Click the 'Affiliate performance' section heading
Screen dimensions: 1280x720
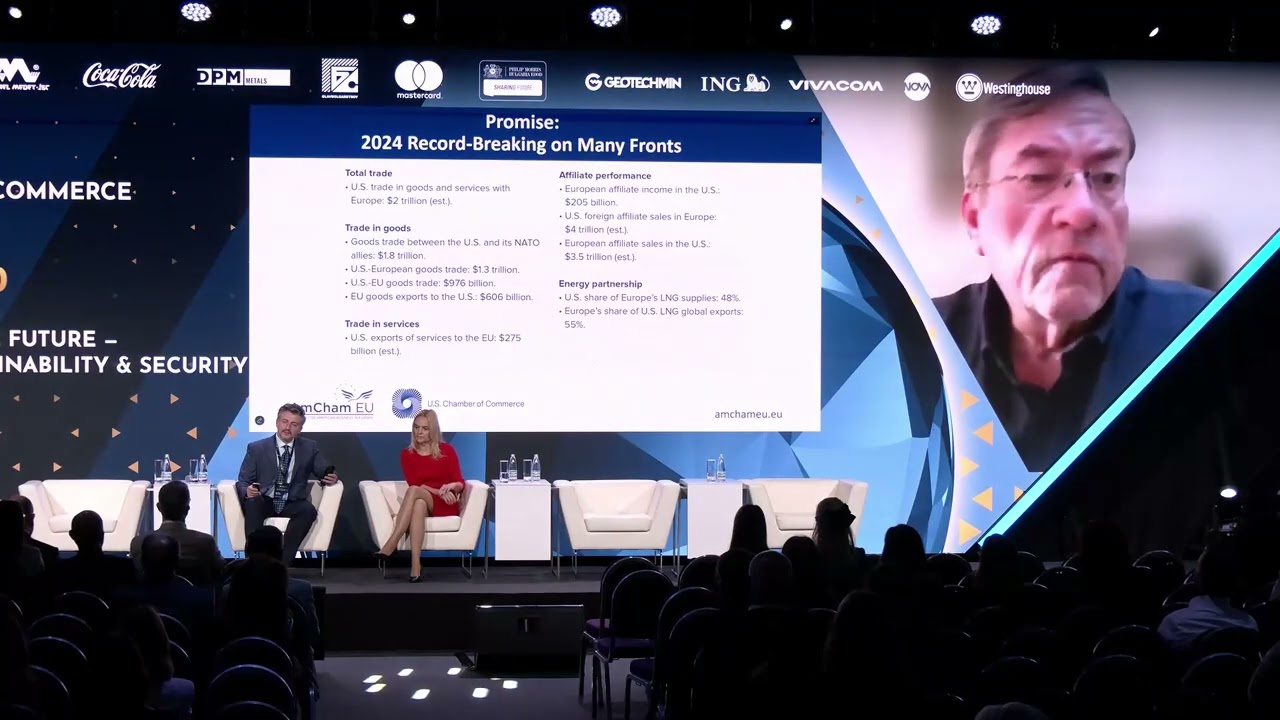tap(605, 176)
